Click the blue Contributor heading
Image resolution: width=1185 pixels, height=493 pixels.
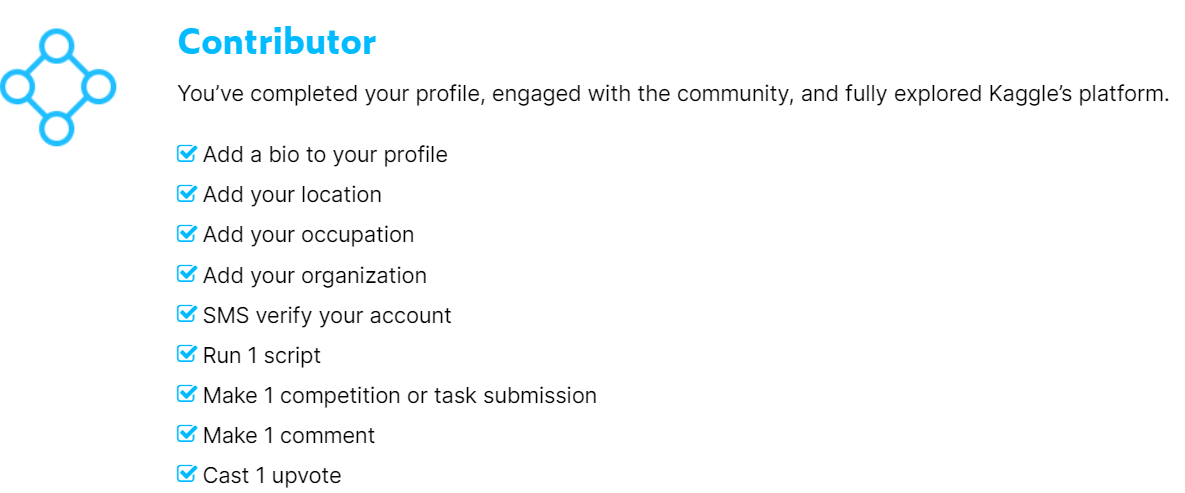(276, 42)
